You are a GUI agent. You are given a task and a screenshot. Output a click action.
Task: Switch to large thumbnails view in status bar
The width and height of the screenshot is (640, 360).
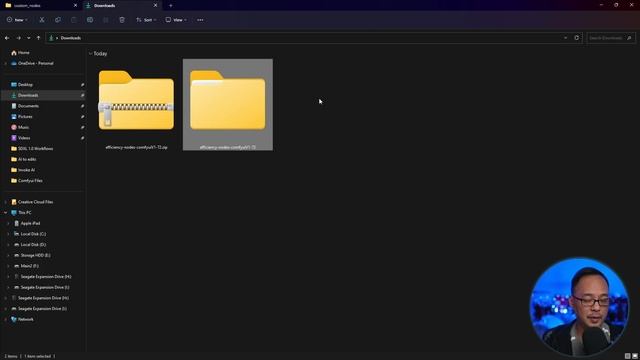point(635,356)
